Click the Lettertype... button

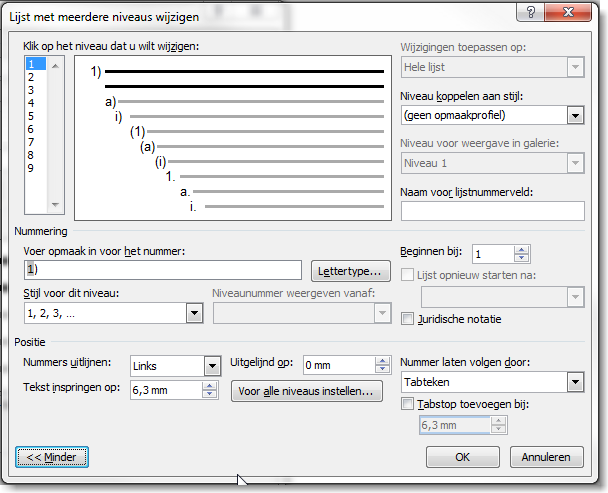351,271
